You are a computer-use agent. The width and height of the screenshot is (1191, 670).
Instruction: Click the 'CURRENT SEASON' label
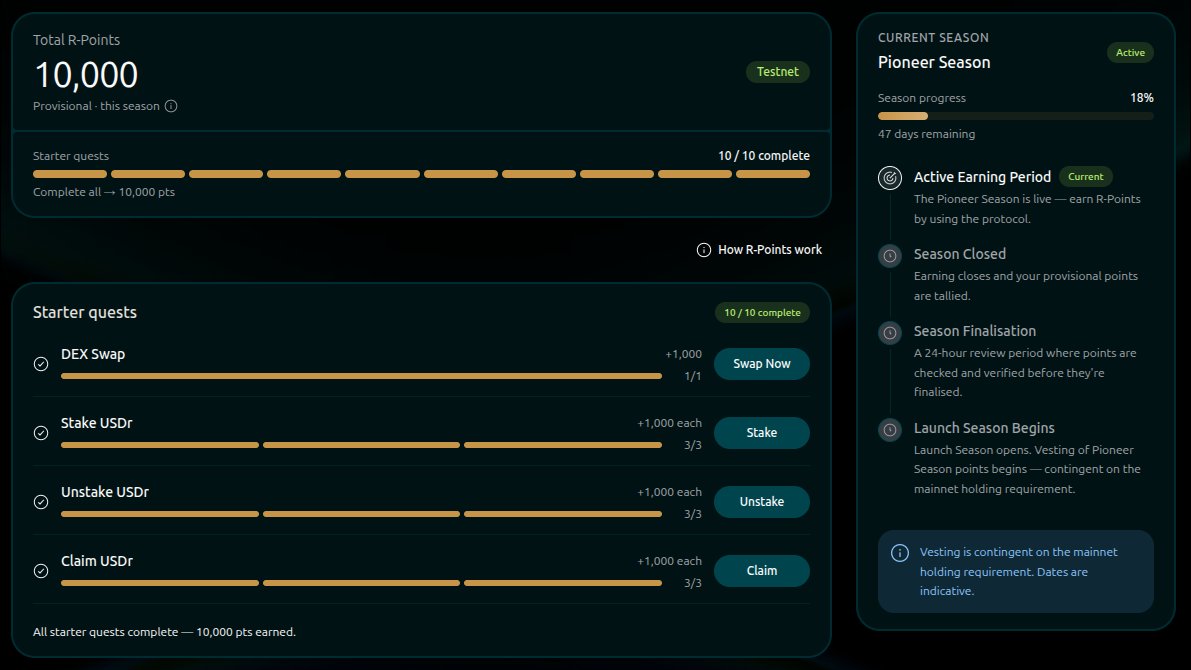pos(934,38)
